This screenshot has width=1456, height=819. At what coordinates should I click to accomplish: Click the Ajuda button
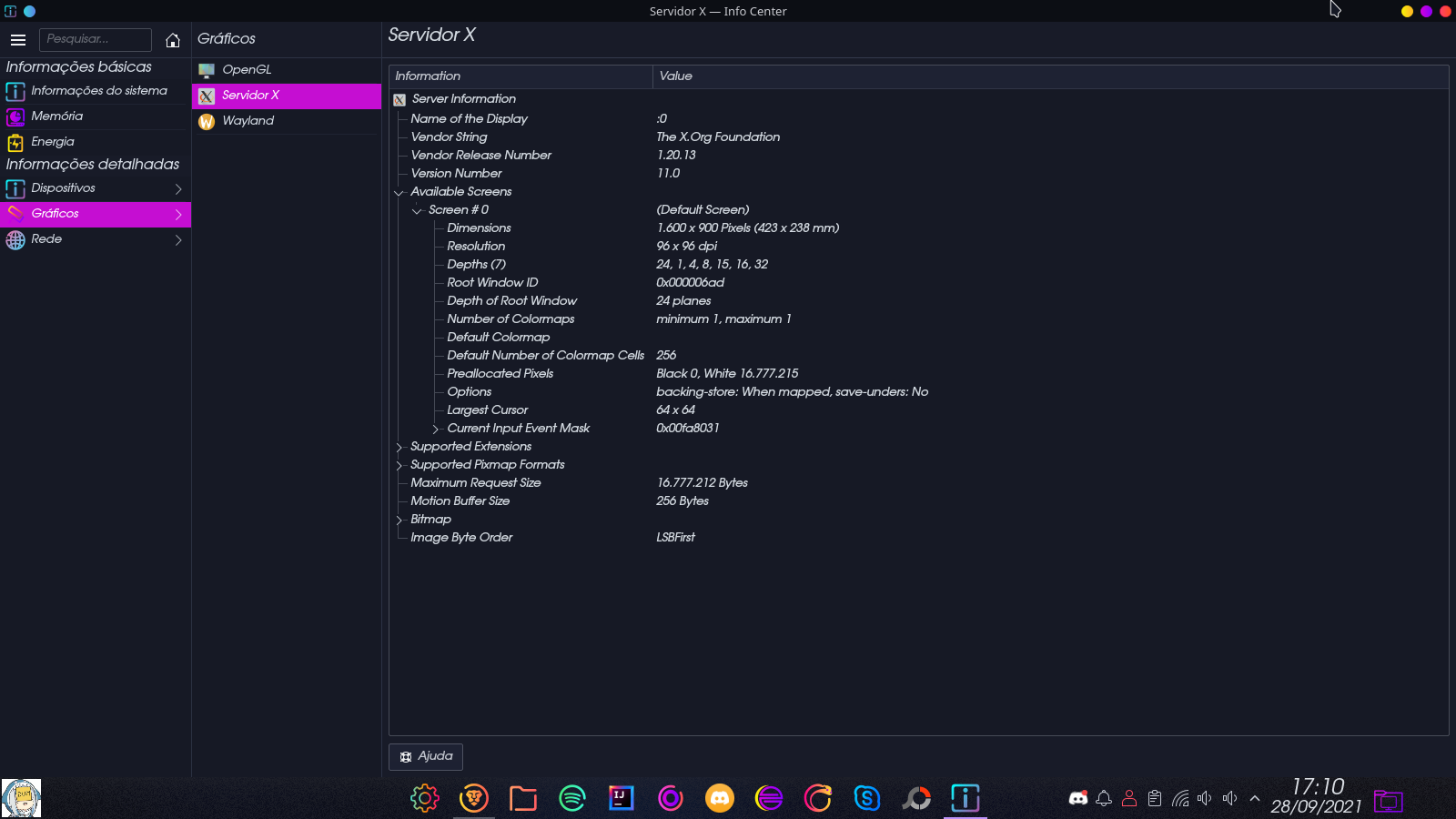(x=426, y=756)
